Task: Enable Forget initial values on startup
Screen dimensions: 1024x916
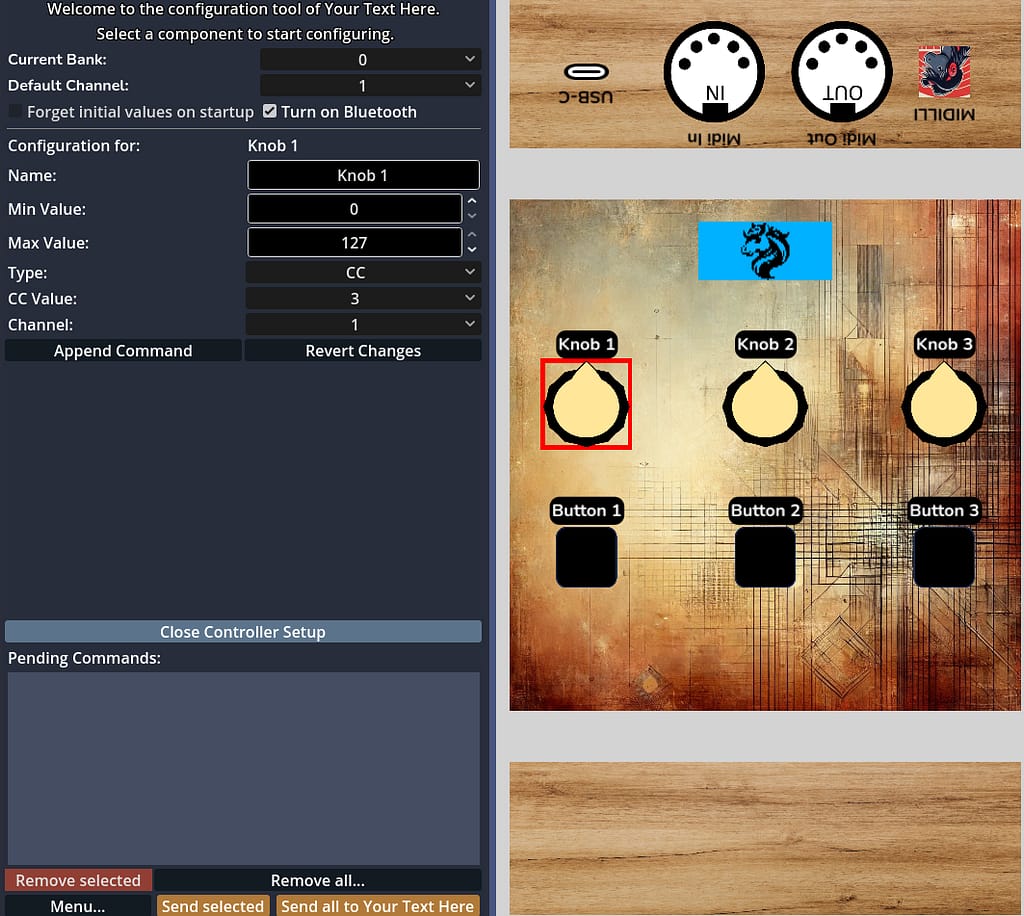Action: point(16,112)
